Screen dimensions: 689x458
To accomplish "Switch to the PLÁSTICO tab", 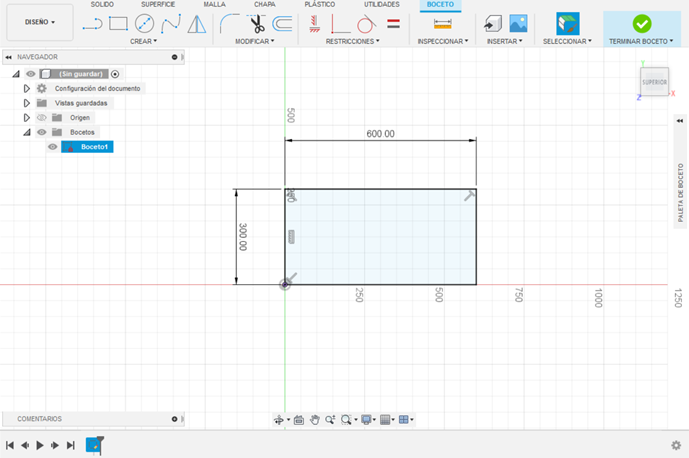I will coord(319,4).
